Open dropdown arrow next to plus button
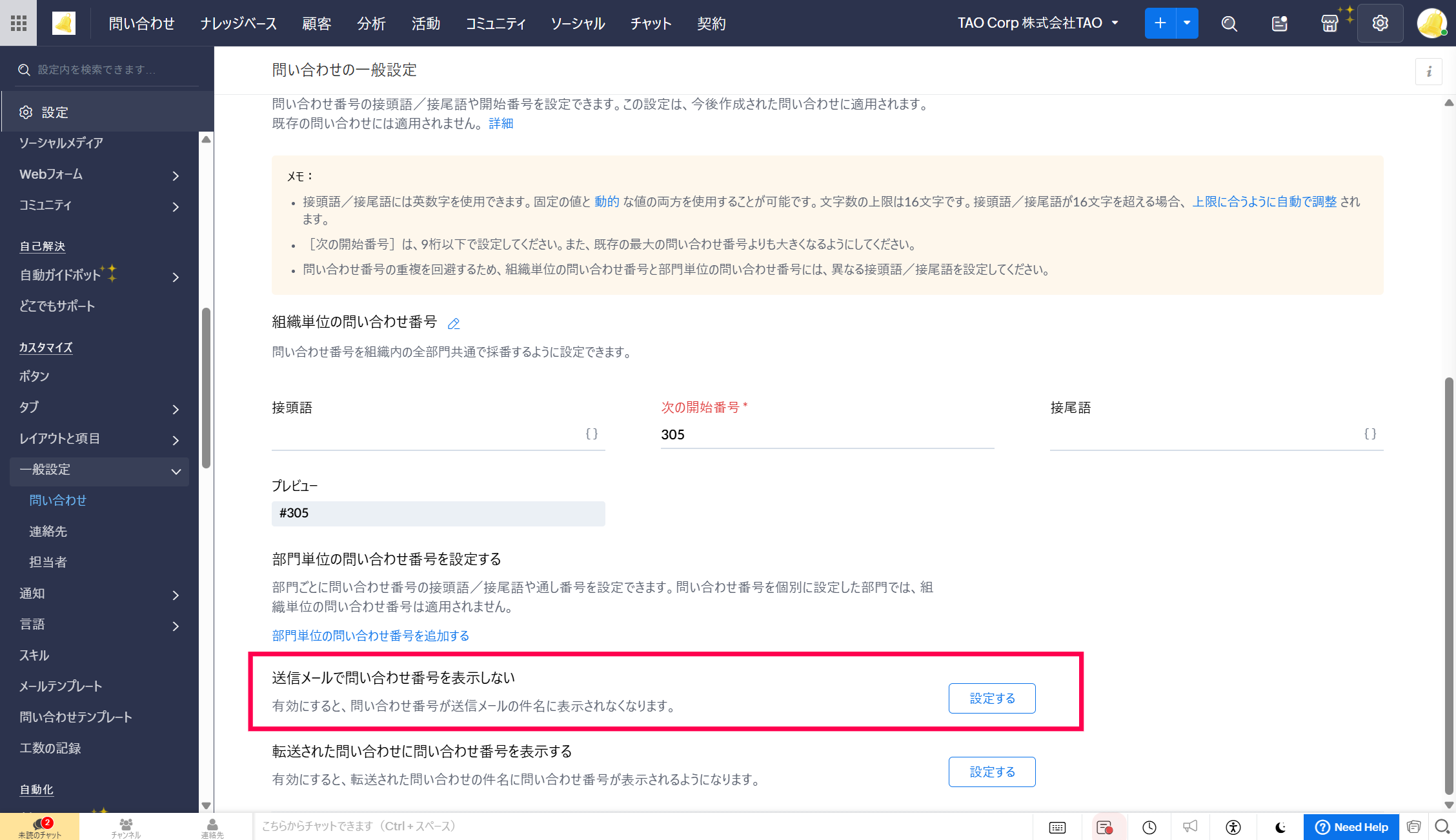The image size is (1456, 840). click(x=1187, y=23)
